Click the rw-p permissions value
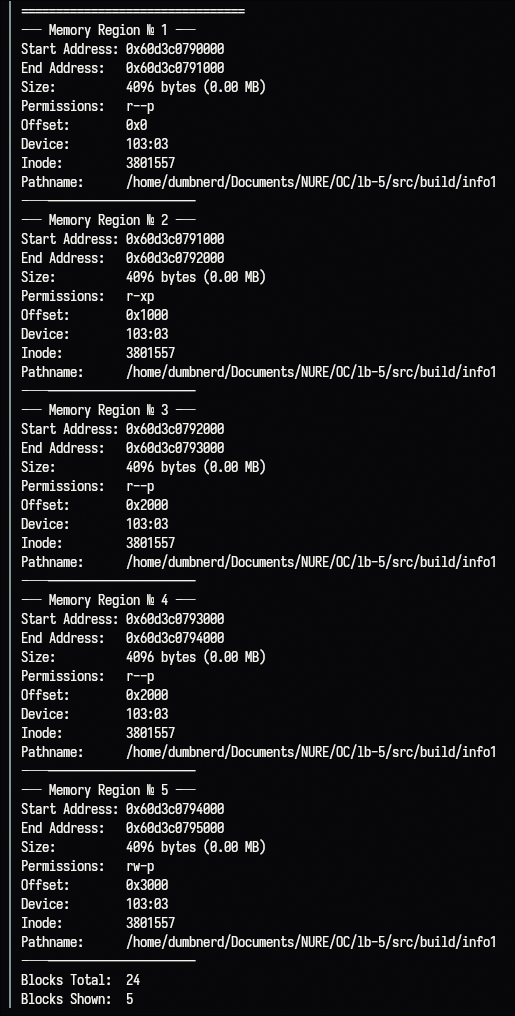 (x=140, y=866)
